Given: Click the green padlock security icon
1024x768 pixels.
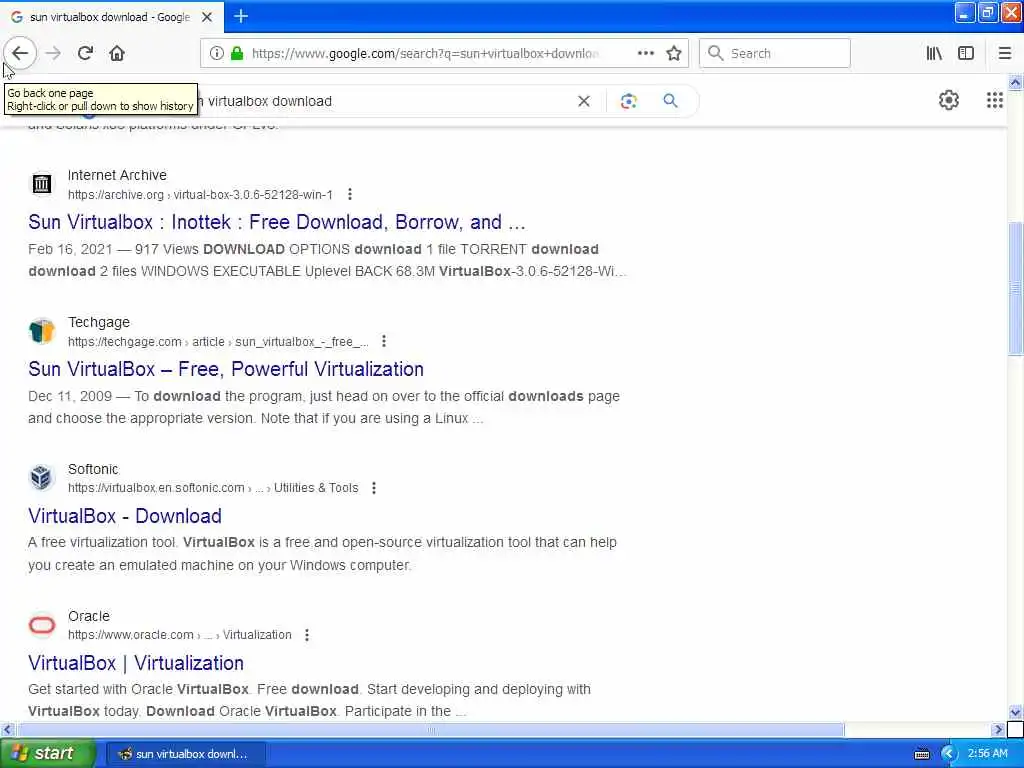Looking at the screenshot, I should [237, 53].
